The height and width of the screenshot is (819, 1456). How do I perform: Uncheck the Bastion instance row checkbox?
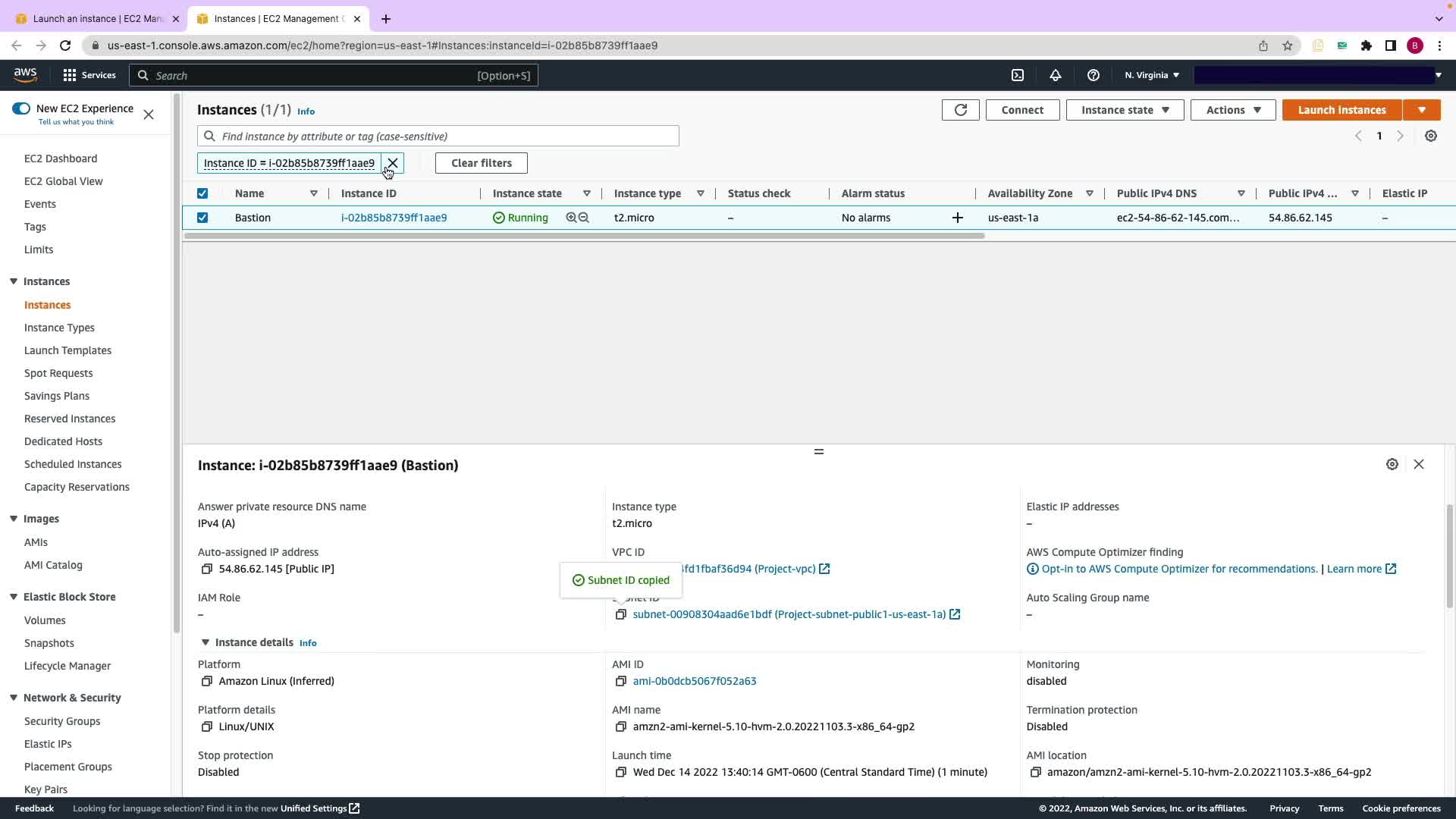(202, 218)
